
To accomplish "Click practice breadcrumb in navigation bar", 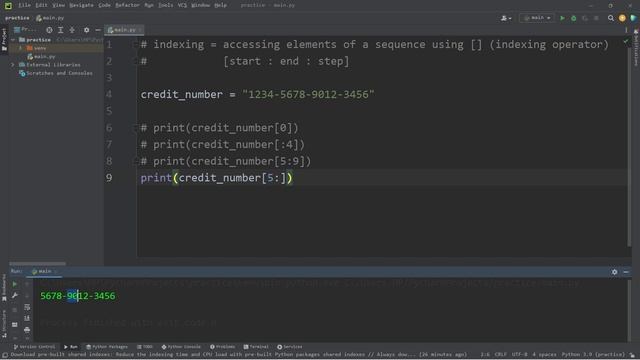I will [17, 18].
